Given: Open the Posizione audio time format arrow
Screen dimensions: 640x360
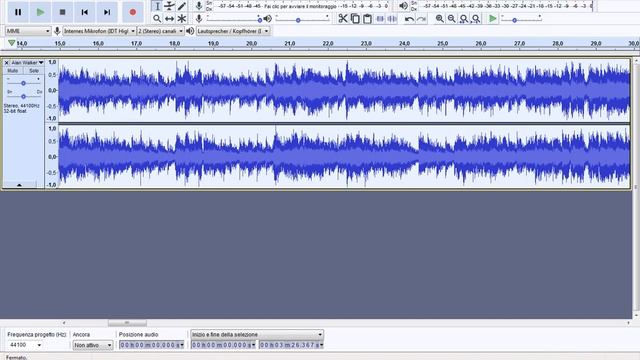Looking at the screenshot, I should (x=182, y=345).
